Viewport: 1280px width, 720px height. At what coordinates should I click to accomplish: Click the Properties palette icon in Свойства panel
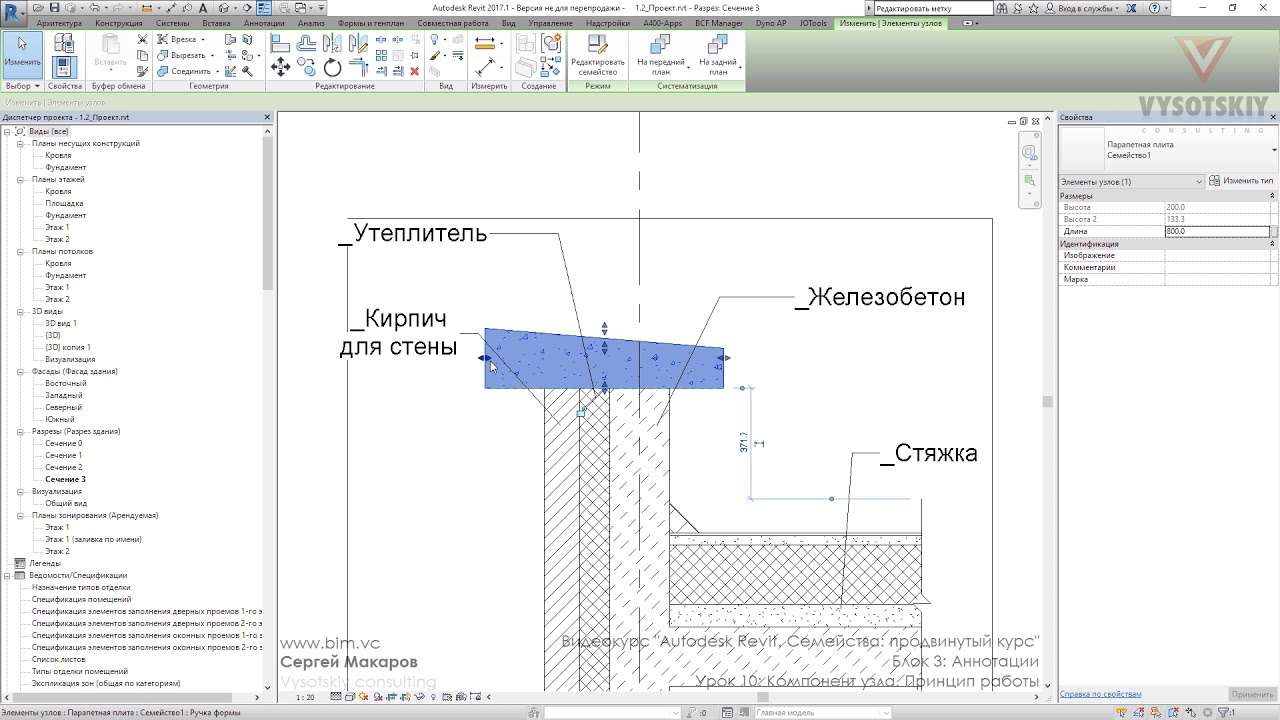click(x=64, y=67)
